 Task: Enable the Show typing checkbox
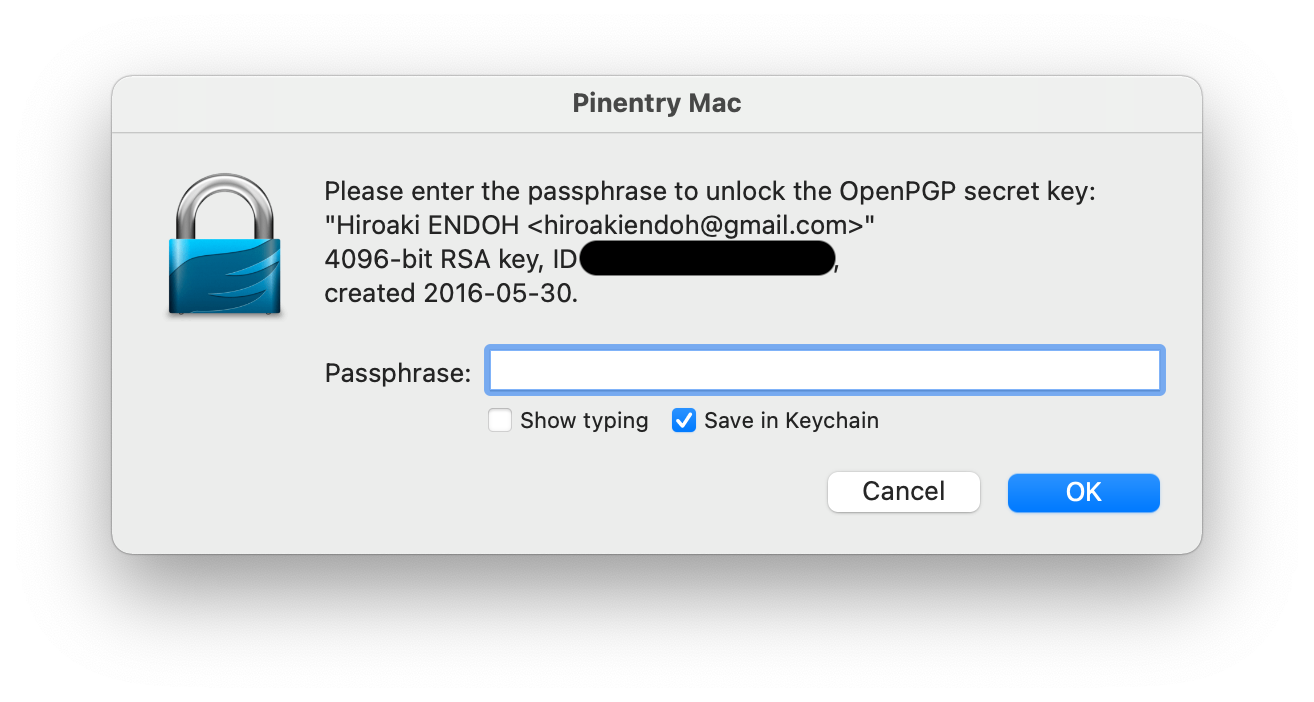coord(500,420)
